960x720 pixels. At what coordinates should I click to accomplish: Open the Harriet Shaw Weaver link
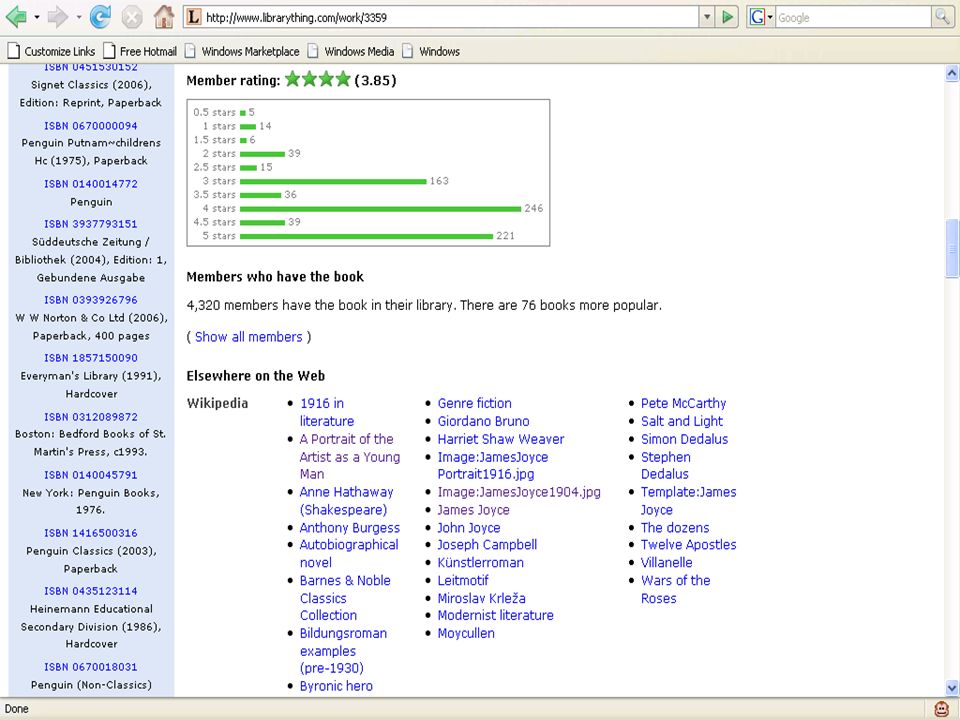tap(501, 439)
